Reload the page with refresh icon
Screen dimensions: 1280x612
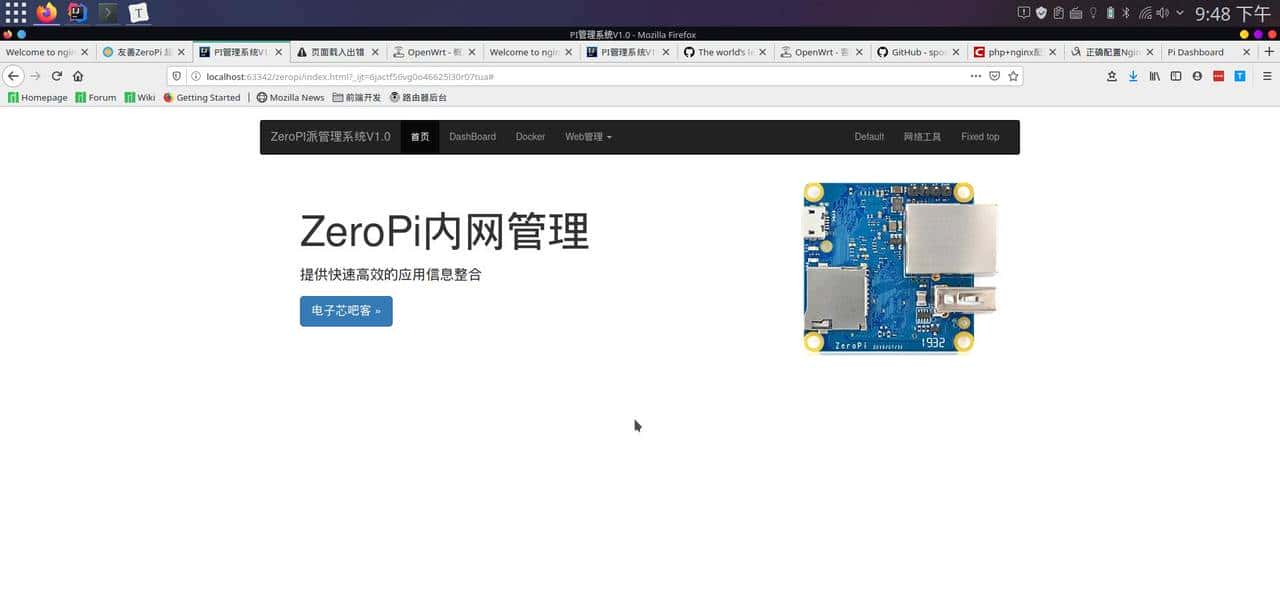(57, 75)
